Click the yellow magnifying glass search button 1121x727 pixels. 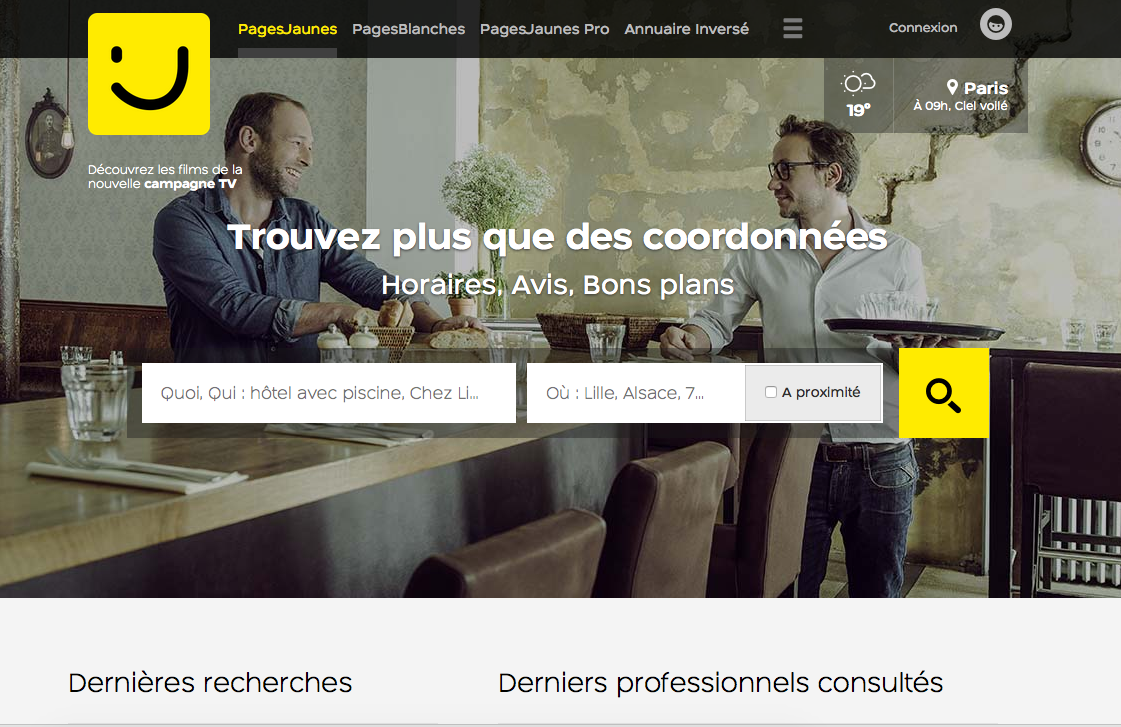click(944, 393)
